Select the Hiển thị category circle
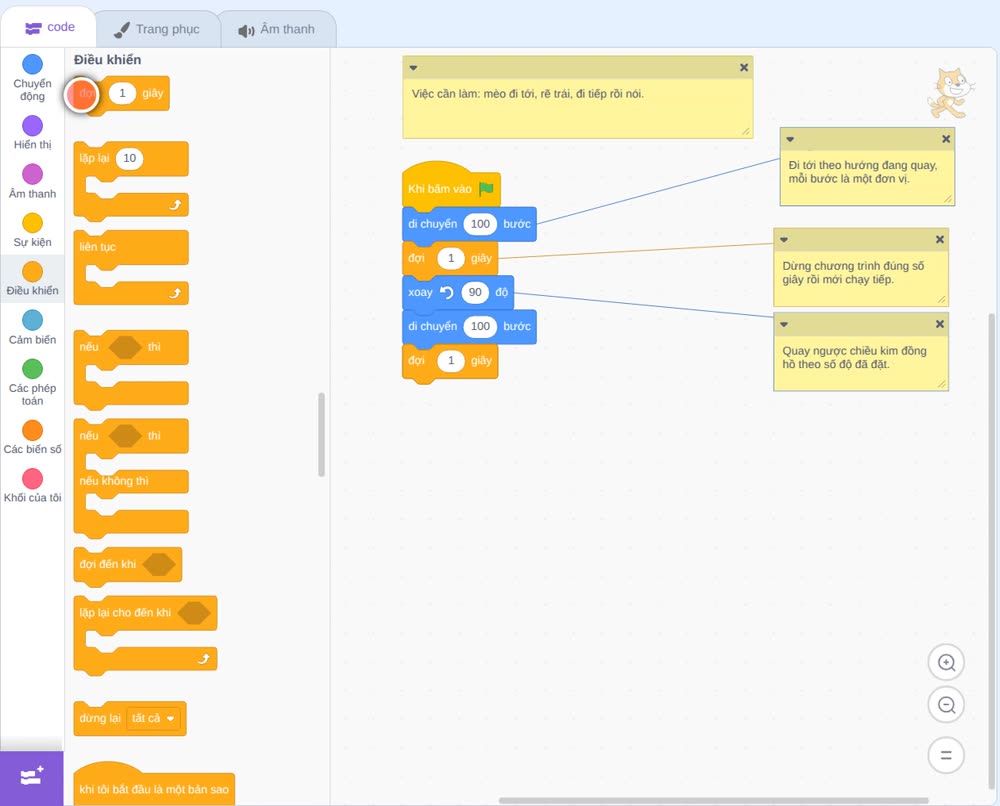This screenshot has width=1000, height=806. (33, 126)
